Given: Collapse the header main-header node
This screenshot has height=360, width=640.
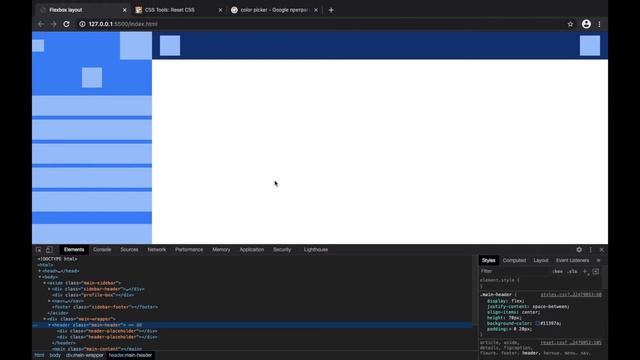Looking at the screenshot, I should [49, 325].
